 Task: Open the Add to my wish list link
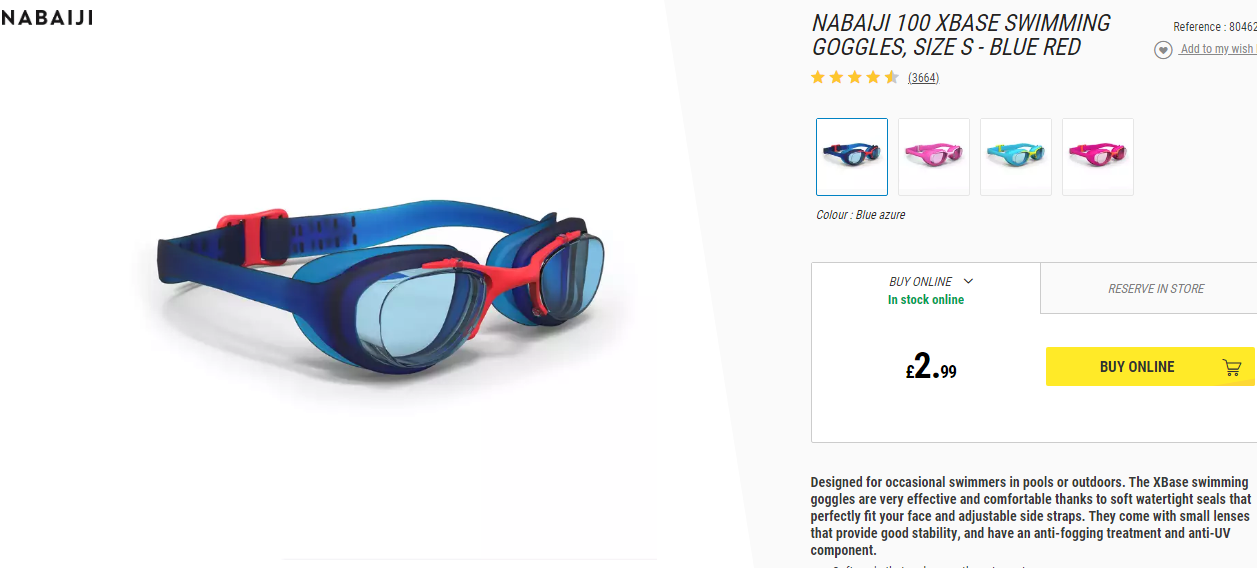(1217, 49)
